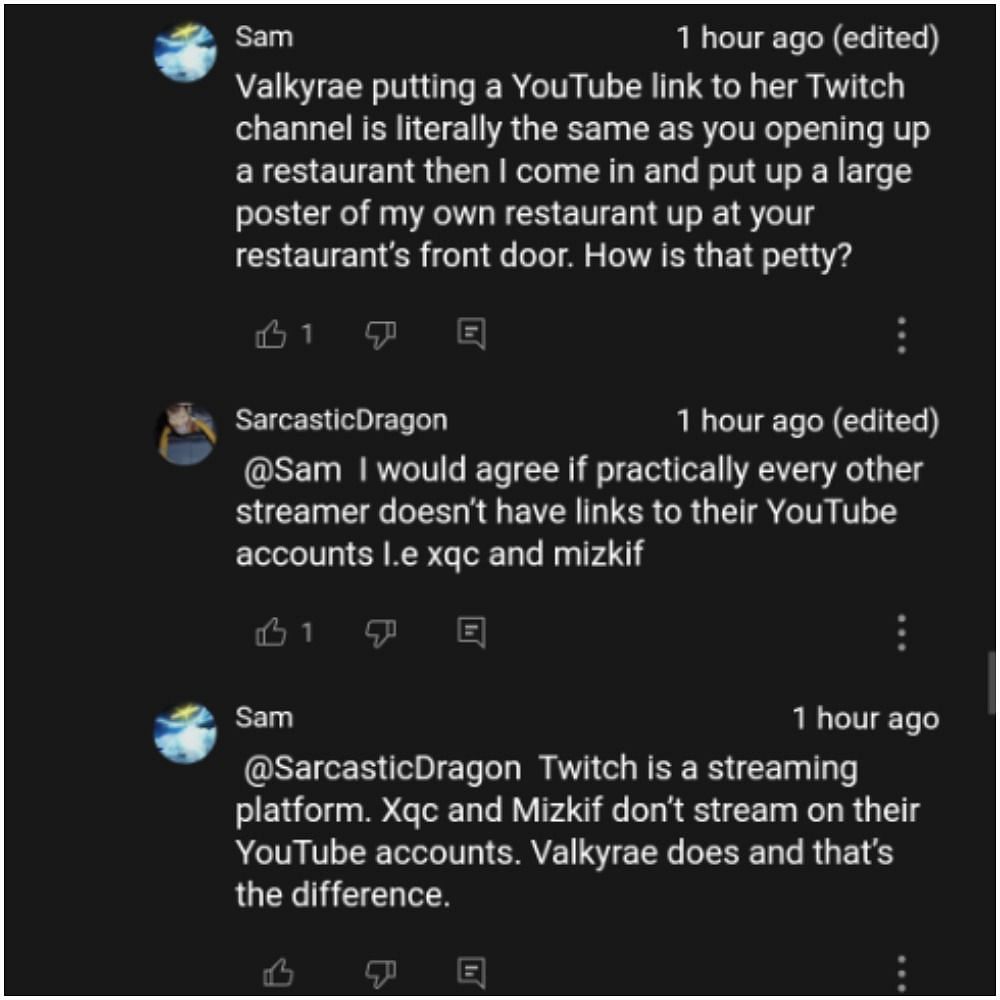Dislike SarcasticDragon's comment
The height and width of the screenshot is (1000, 1000).
point(381,633)
